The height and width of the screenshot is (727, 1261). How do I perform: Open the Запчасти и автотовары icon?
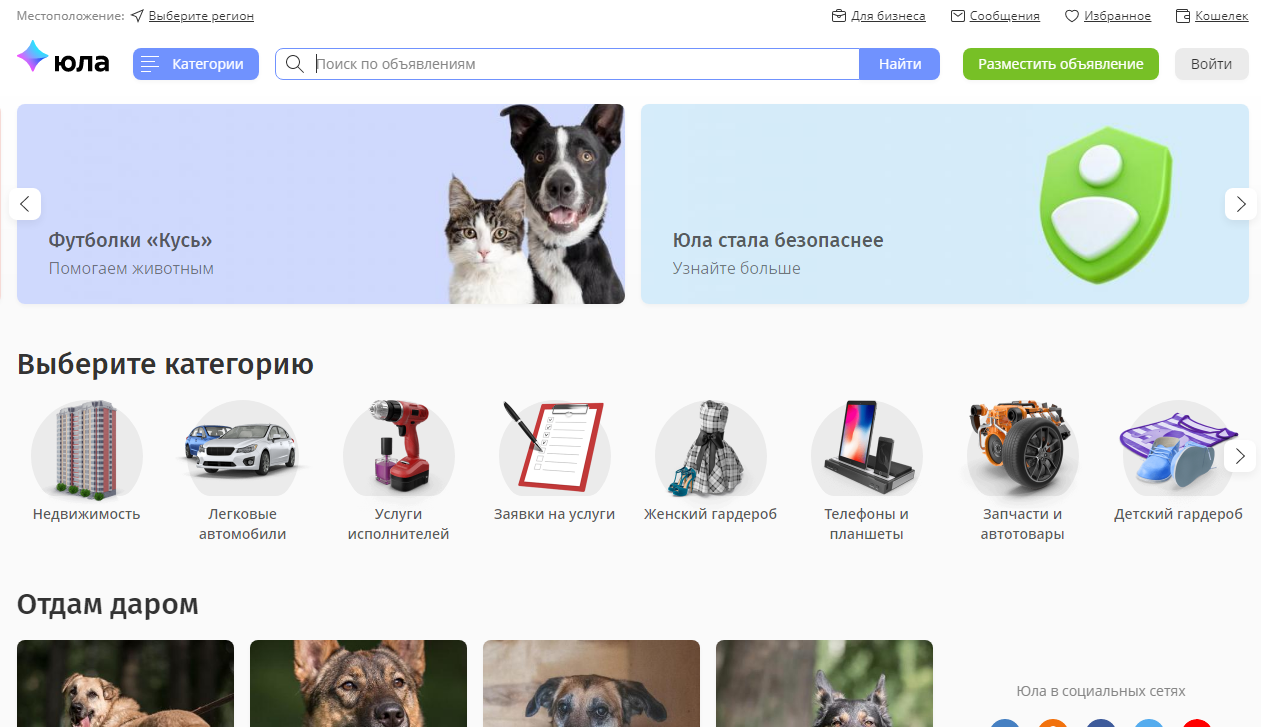coord(1023,448)
